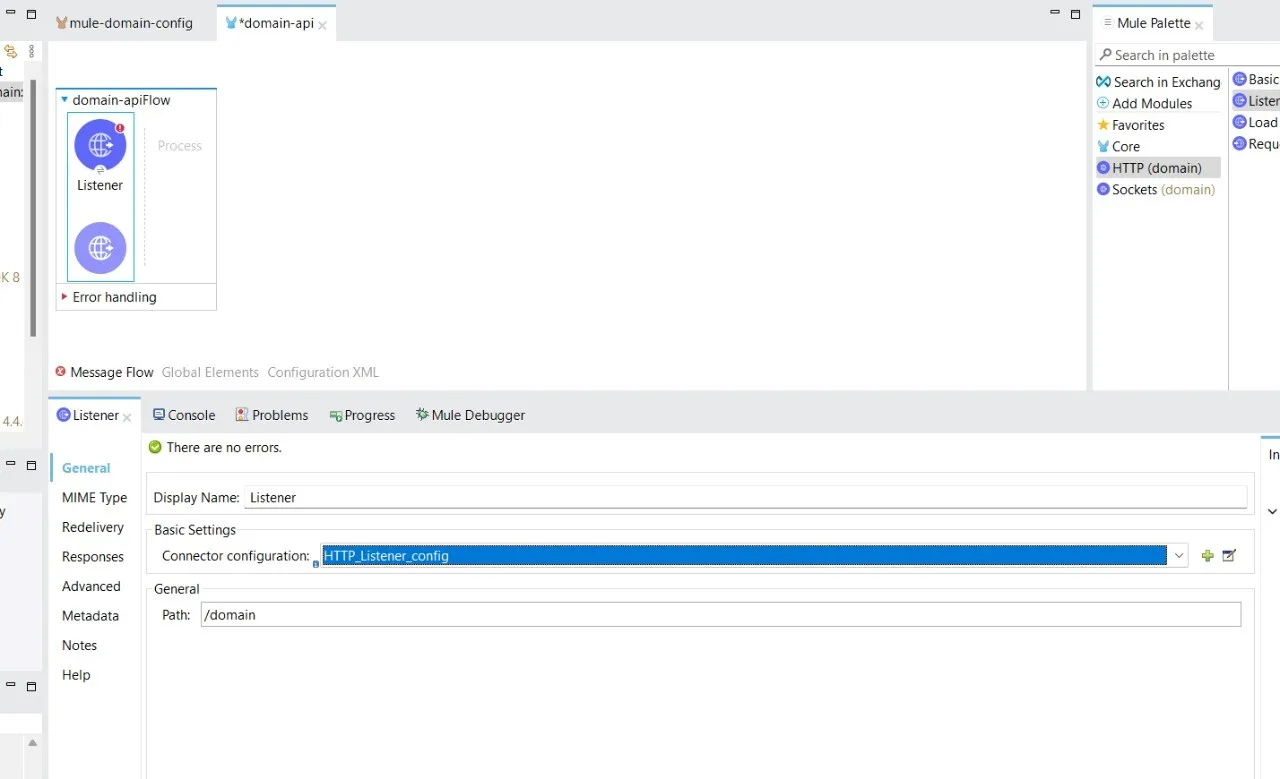This screenshot has height=779, width=1280.
Task: Select the Core module in the palette
Action: [x=1118, y=146]
